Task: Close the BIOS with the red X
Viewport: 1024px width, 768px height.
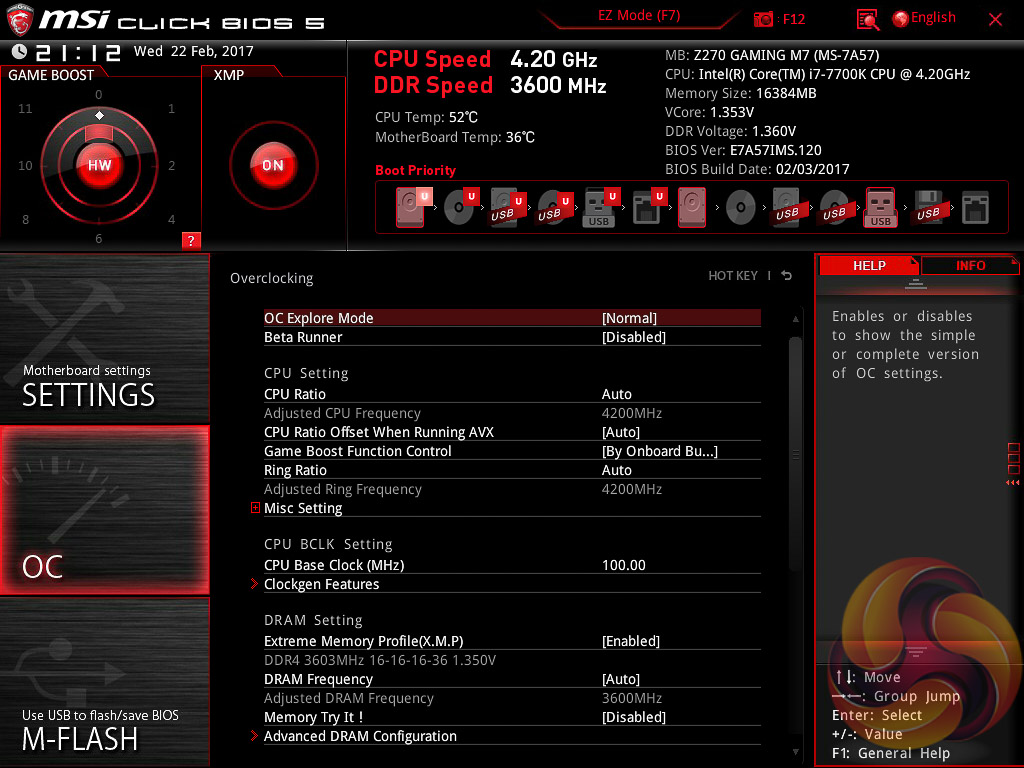Action: pyautogui.click(x=995, y=20)
